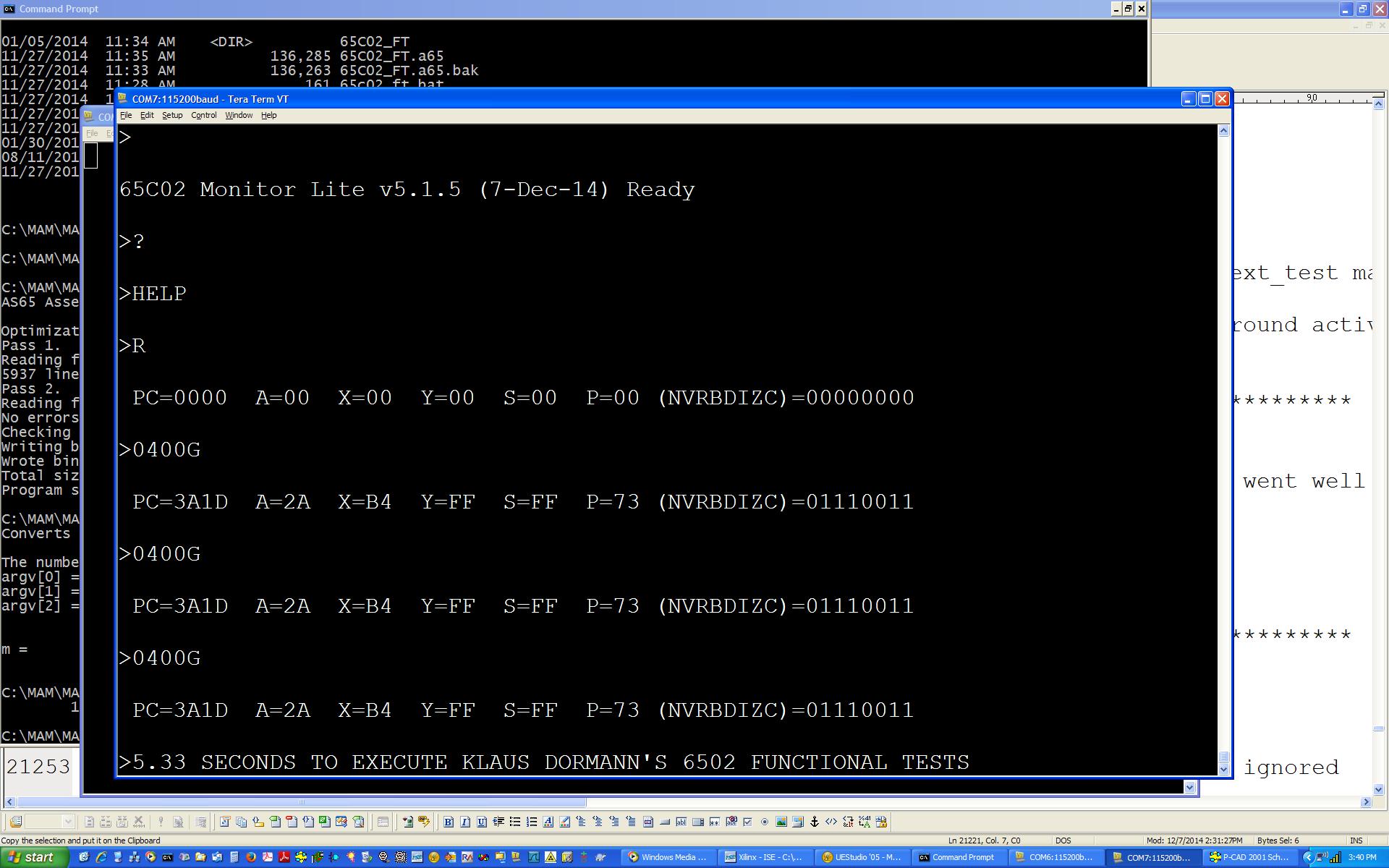Image resolution: width=1389 pixels, height=868 pixels.
Task: Click Tera Term vertical scrollbar up arrow
Action: tap(1224, 131)
